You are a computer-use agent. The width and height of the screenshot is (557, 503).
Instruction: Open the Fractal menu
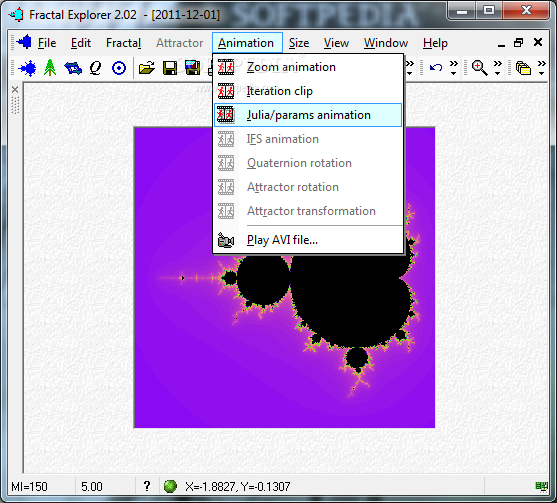tap(124, 43)
